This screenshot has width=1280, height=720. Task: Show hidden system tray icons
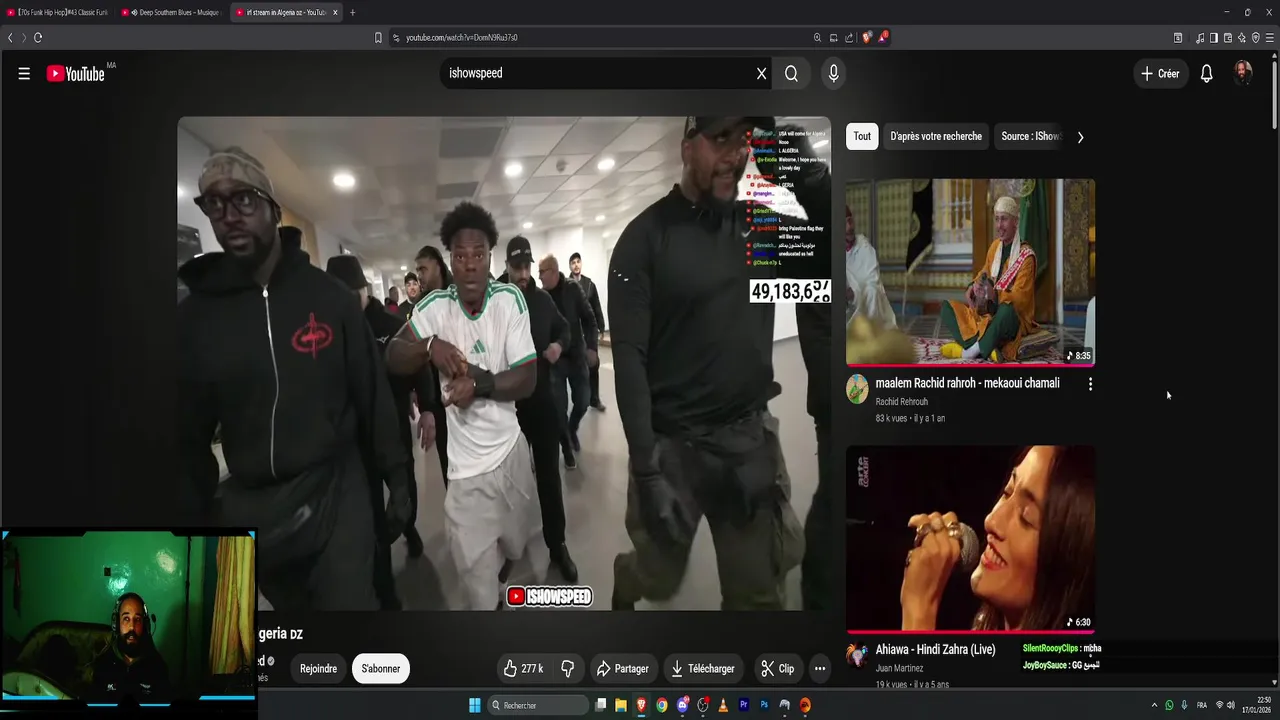(x=1154, y=705)
